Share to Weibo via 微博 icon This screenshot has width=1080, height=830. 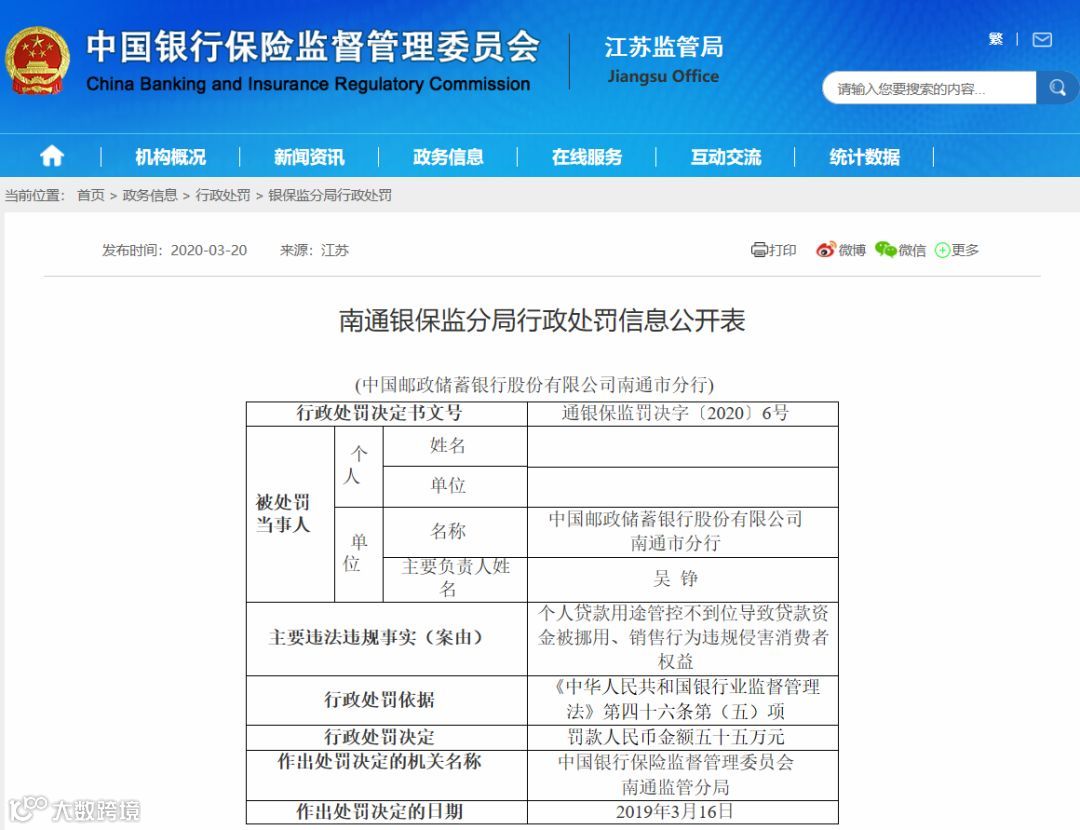pyautogui.click(x=841, y=249)
